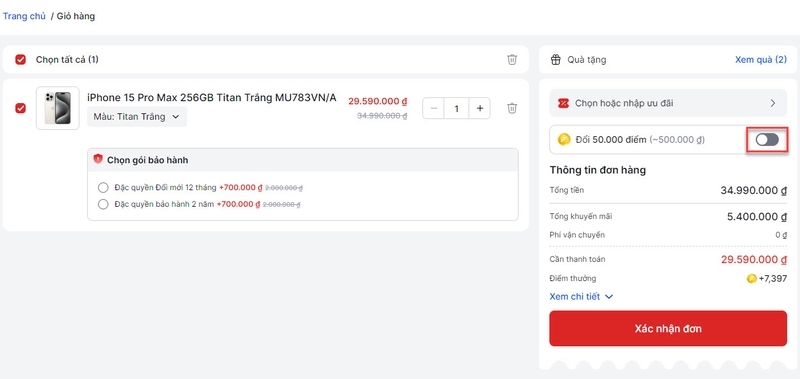Open Chọn hoặc nhập ưu đãi chevron

pos(772,103)
